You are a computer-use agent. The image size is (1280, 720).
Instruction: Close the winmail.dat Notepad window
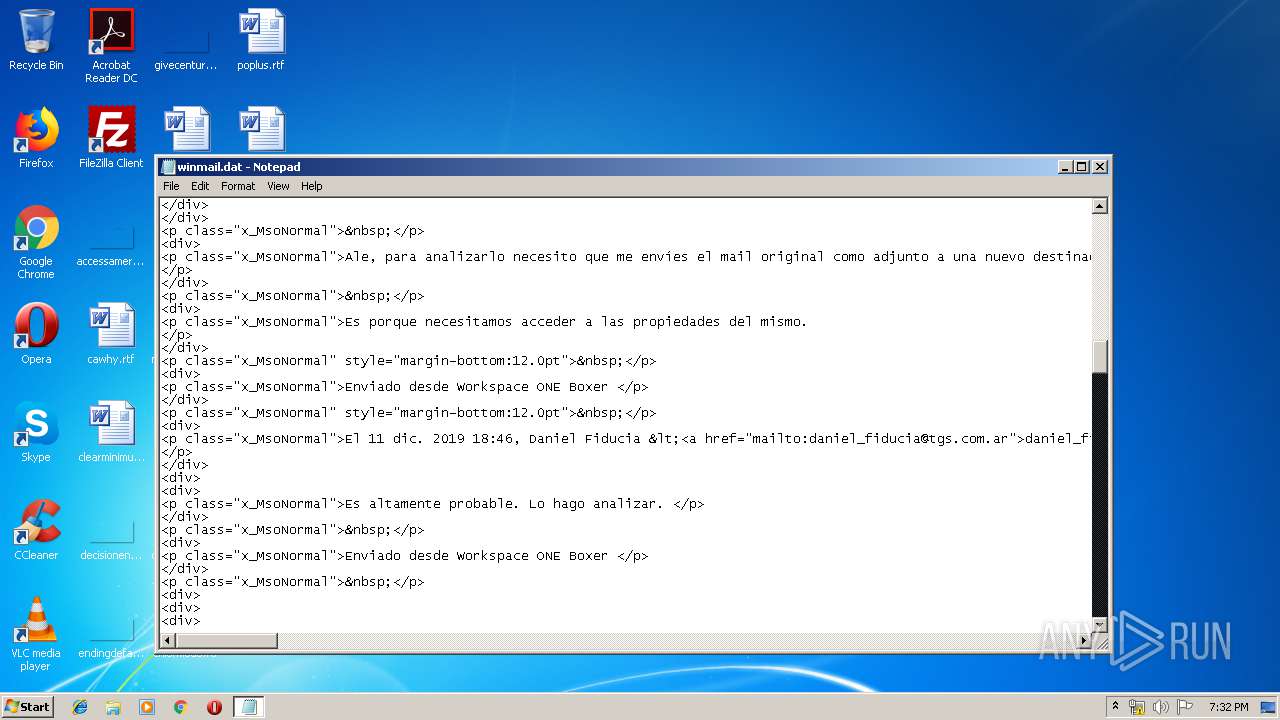(1099, 167)
